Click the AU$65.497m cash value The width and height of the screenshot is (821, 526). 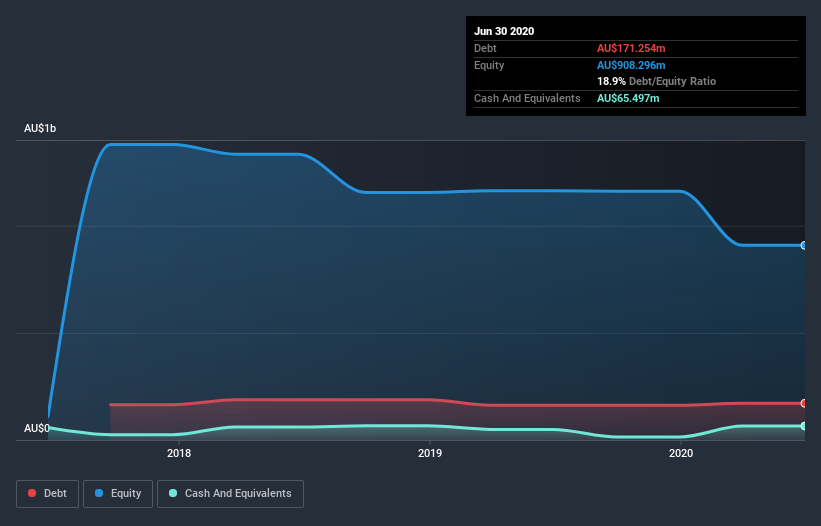tap(628, 98)
